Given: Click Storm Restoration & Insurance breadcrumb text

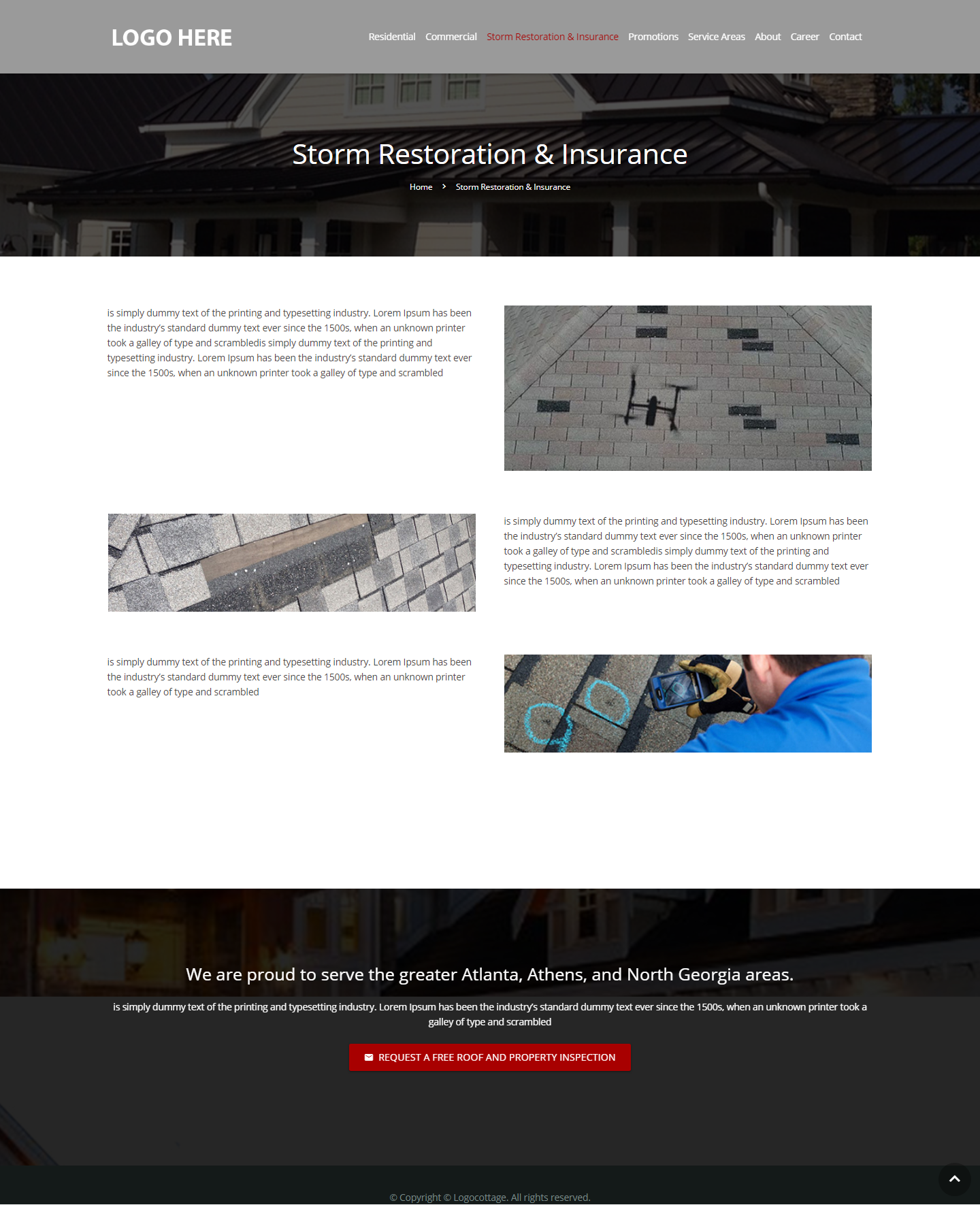Looking at the screenshot, I should tap(512, 187).
